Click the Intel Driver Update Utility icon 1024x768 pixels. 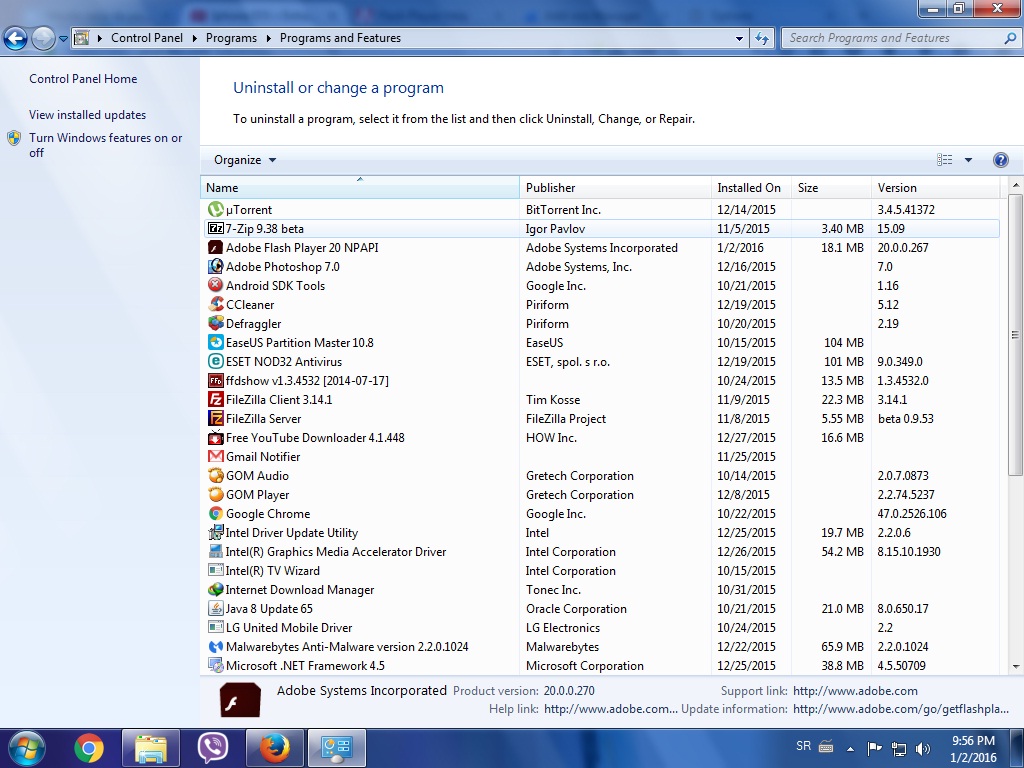pos(216,532)
